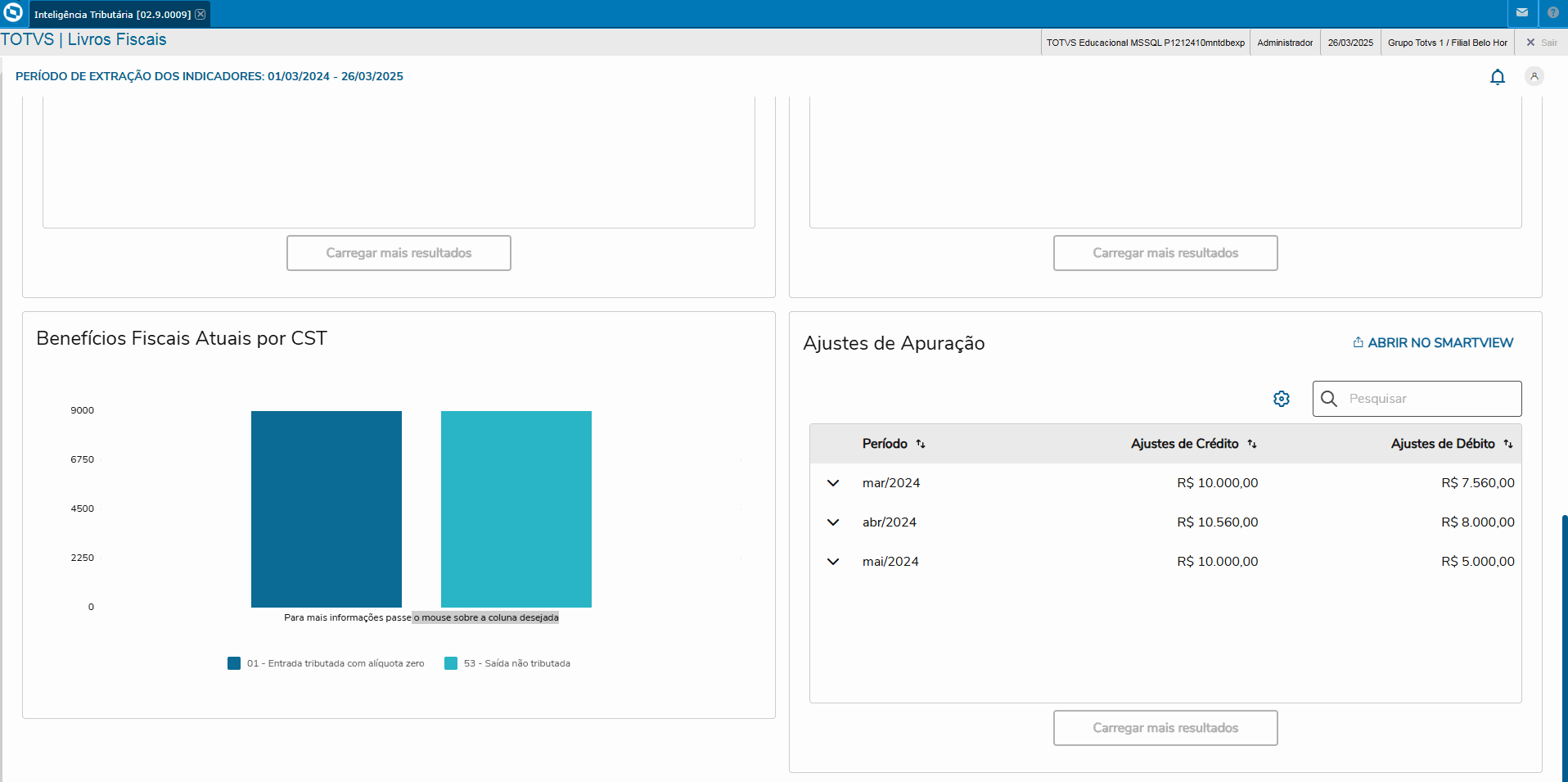Click Carregar mais resultados in top-left panel
Viewport: 1568px width, 782px height.
pyautogui.click(x=399, y=253)
